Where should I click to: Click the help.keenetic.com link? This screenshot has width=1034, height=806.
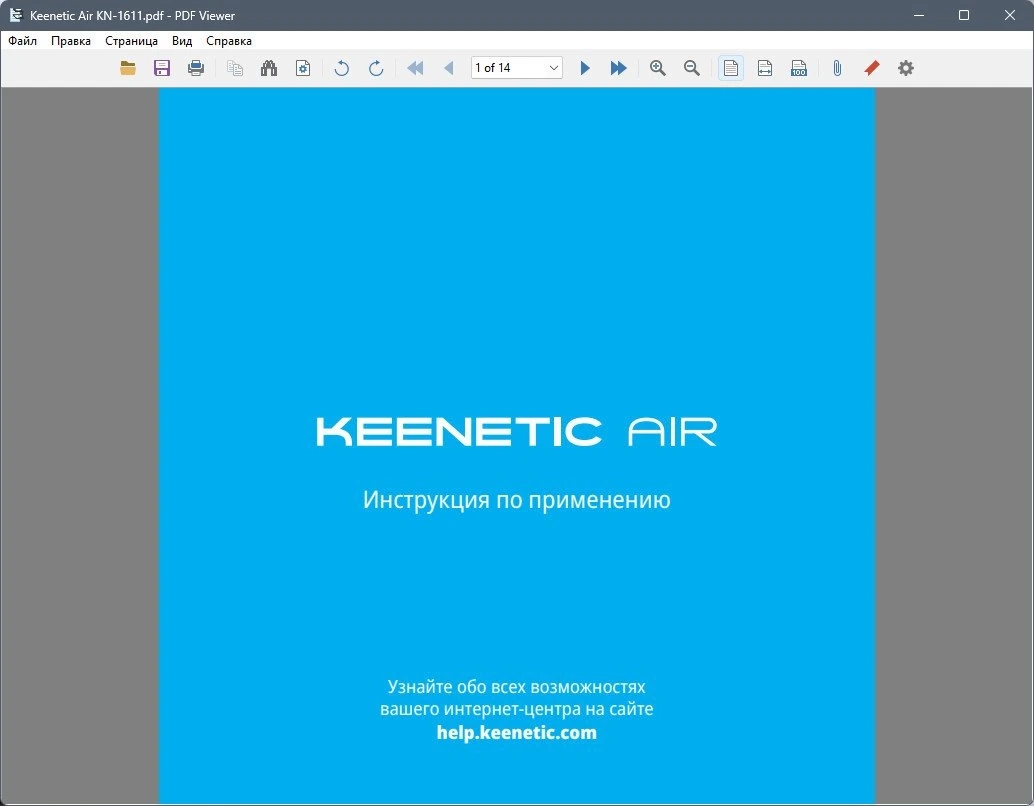[x=517, y=733]
